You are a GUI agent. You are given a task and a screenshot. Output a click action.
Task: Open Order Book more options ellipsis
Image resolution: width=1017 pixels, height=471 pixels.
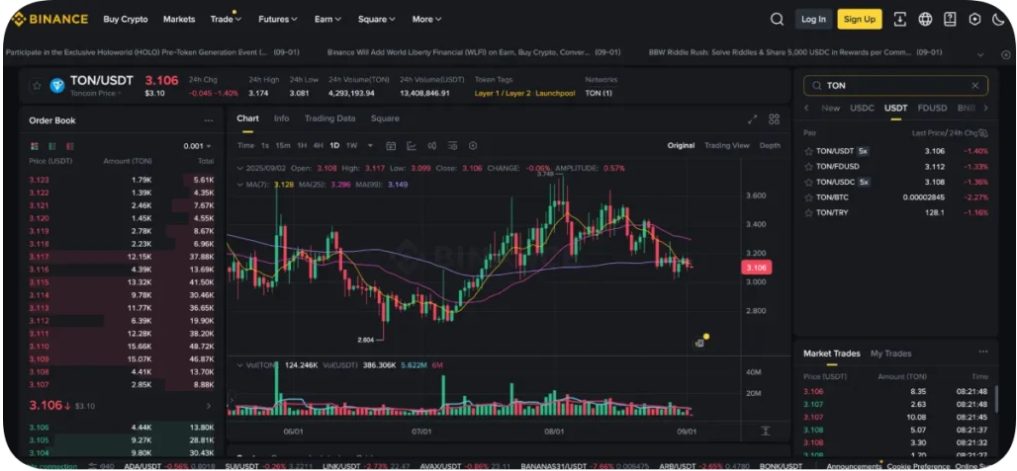(x=208, y=121)
